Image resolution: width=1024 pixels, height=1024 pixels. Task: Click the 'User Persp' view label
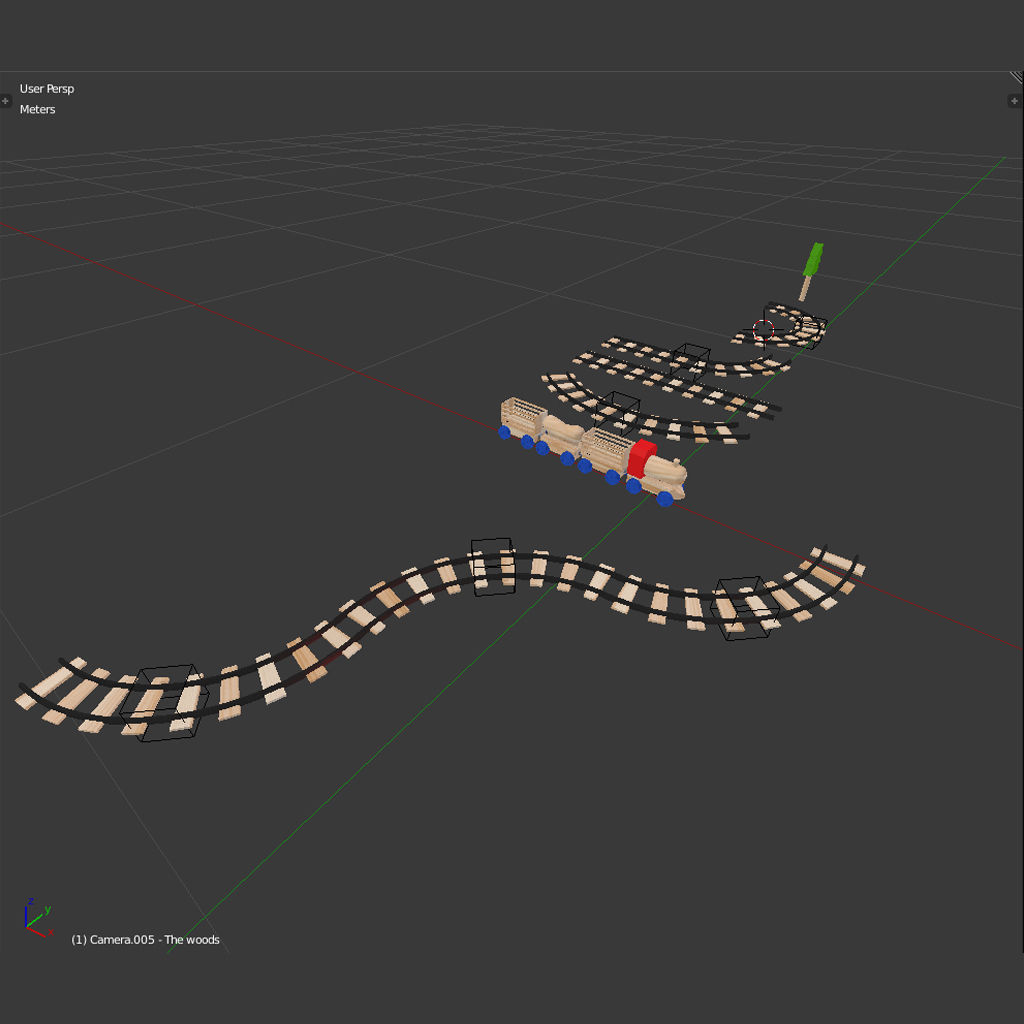point(47,89)
